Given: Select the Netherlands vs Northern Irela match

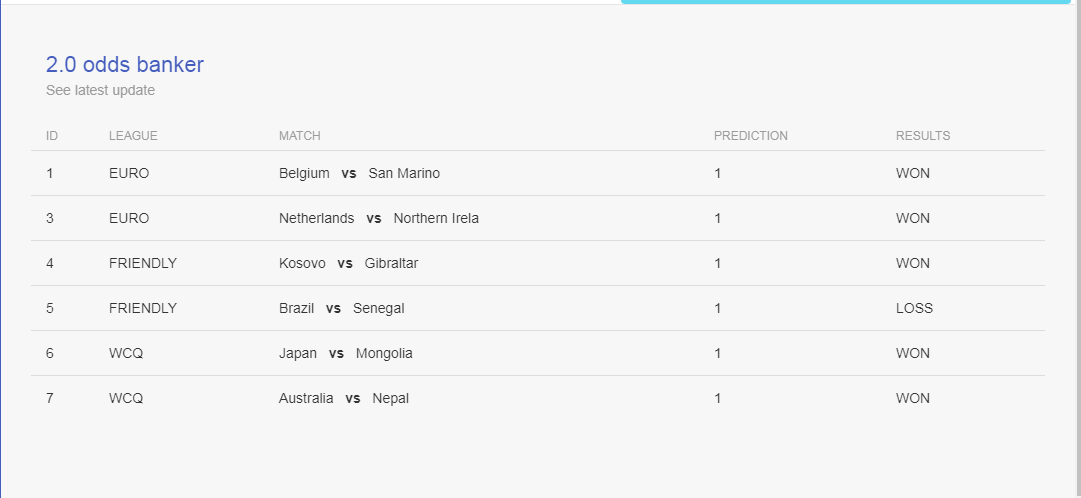Looking at the screenshot, I should tap(378, 218).
